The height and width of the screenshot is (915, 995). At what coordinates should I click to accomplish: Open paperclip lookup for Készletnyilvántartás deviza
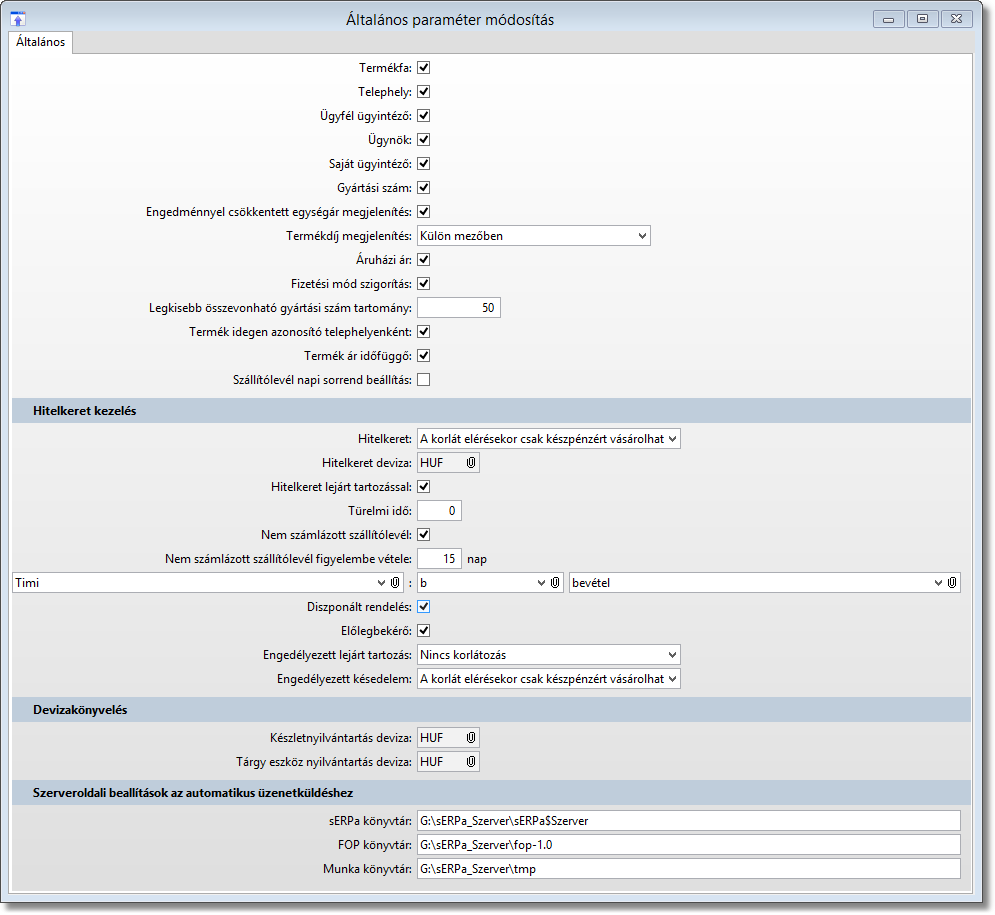[471, 737]
